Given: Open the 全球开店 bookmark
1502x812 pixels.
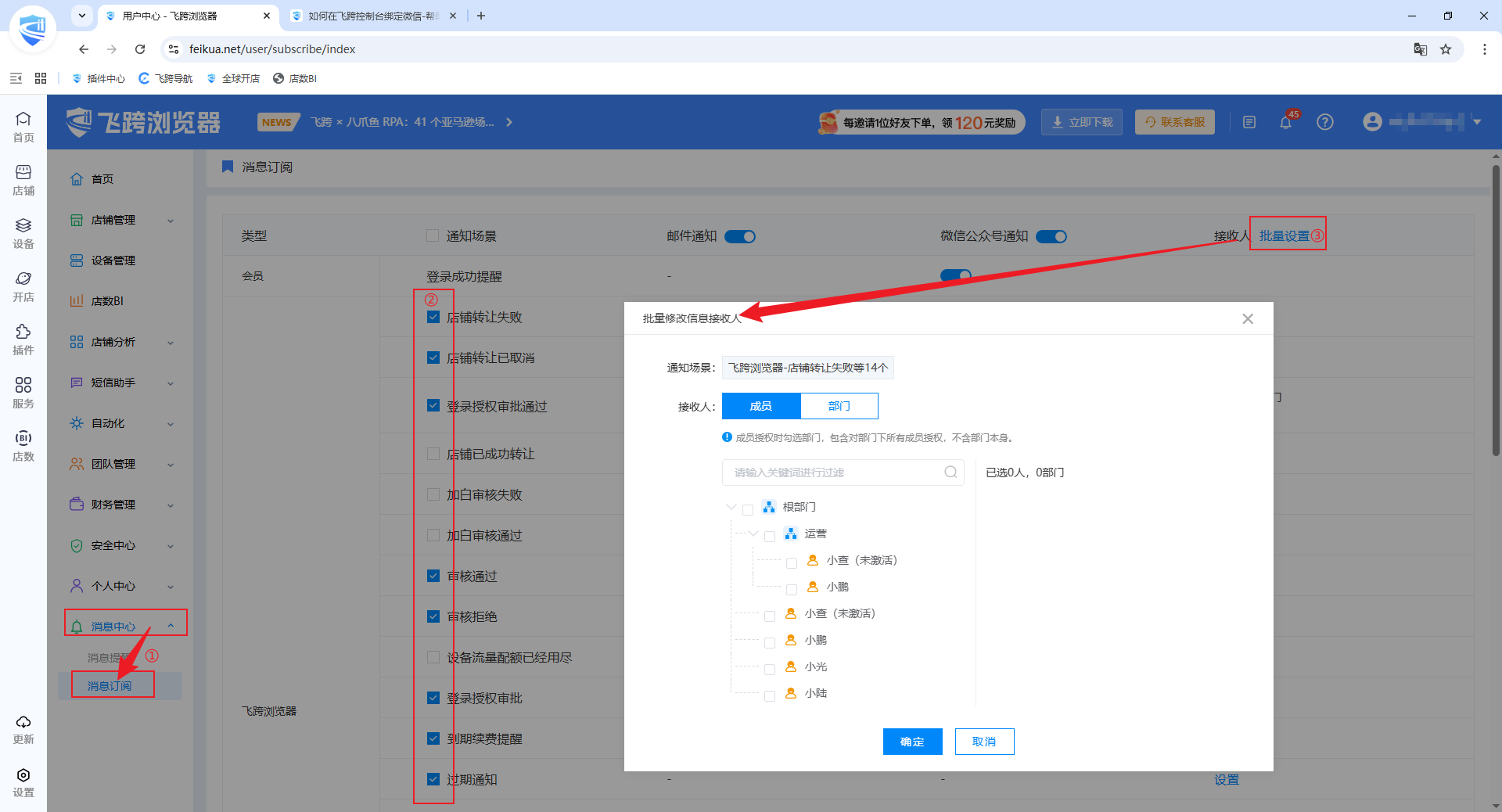Looking at the screenshot, I should 233,78.
